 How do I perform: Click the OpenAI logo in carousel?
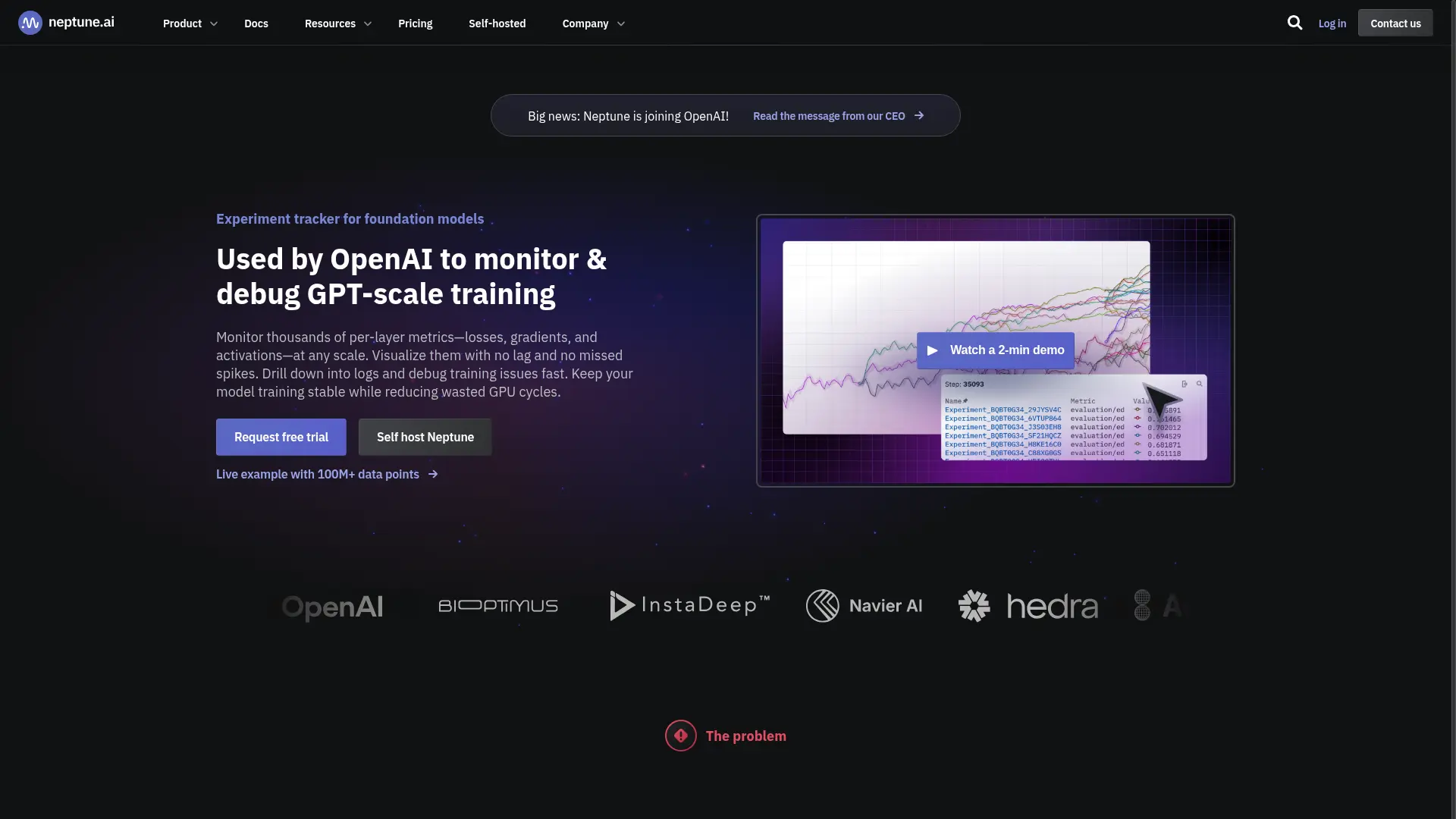(332, 607)
